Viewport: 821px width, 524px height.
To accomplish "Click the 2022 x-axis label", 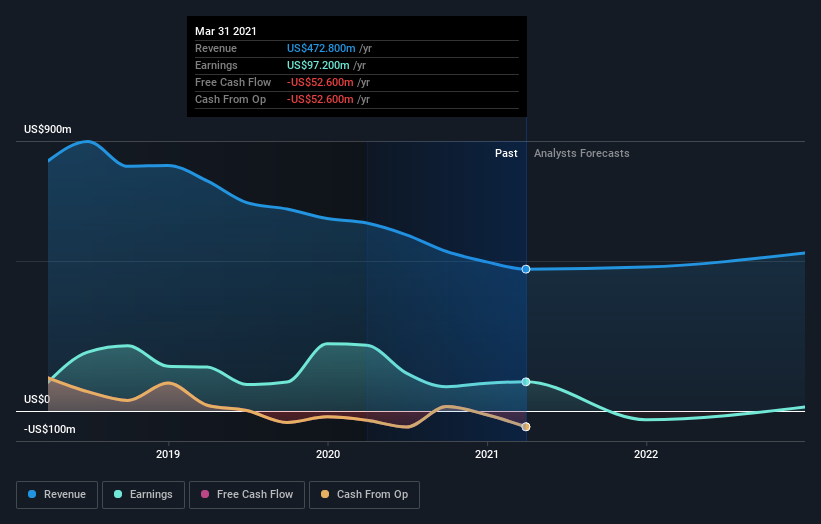I will [x=646, y=454].
